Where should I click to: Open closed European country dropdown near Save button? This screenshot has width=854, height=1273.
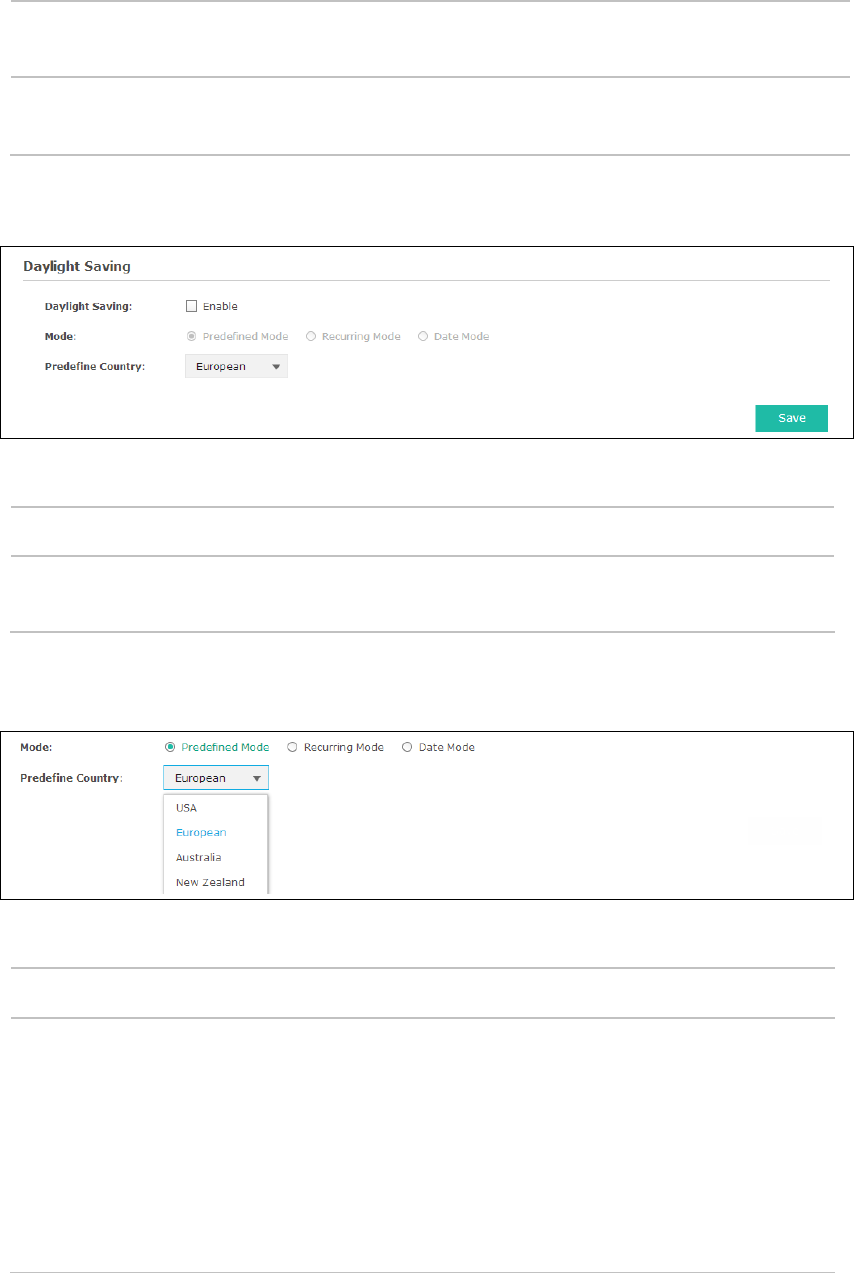[236, 366]
